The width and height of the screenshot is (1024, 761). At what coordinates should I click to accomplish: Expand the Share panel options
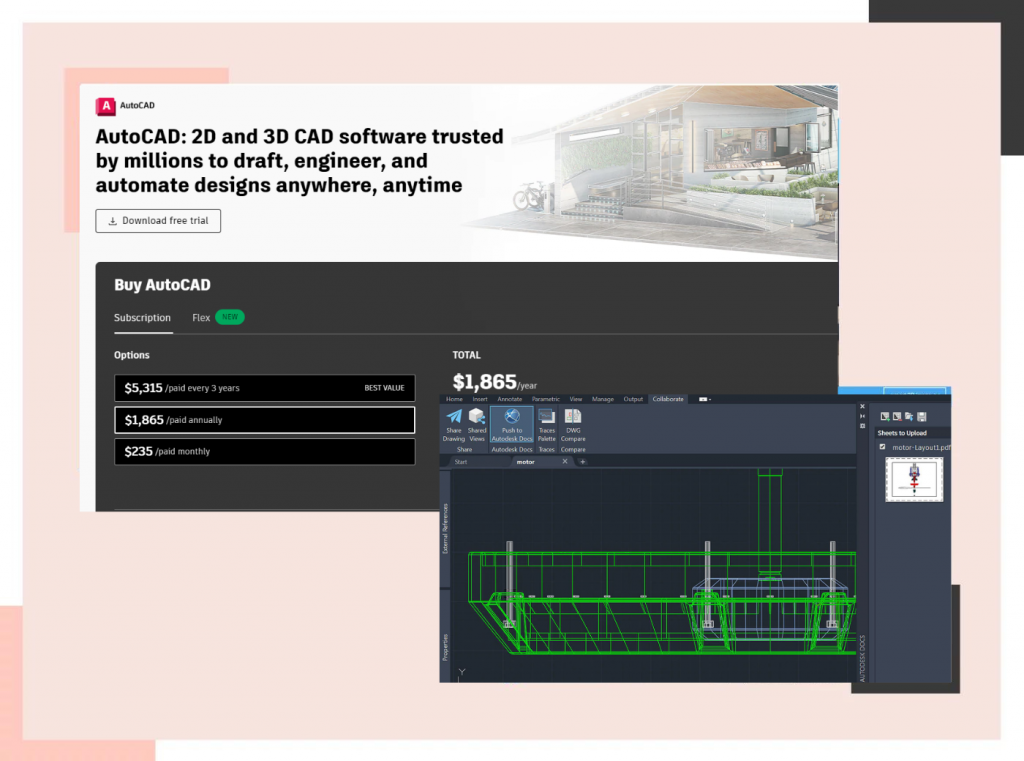(464, 448)
